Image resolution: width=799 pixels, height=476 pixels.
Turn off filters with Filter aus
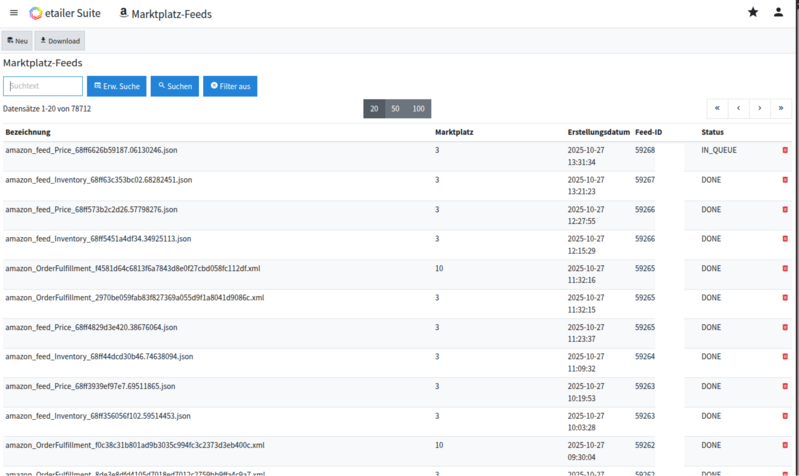tap(230, 87)
